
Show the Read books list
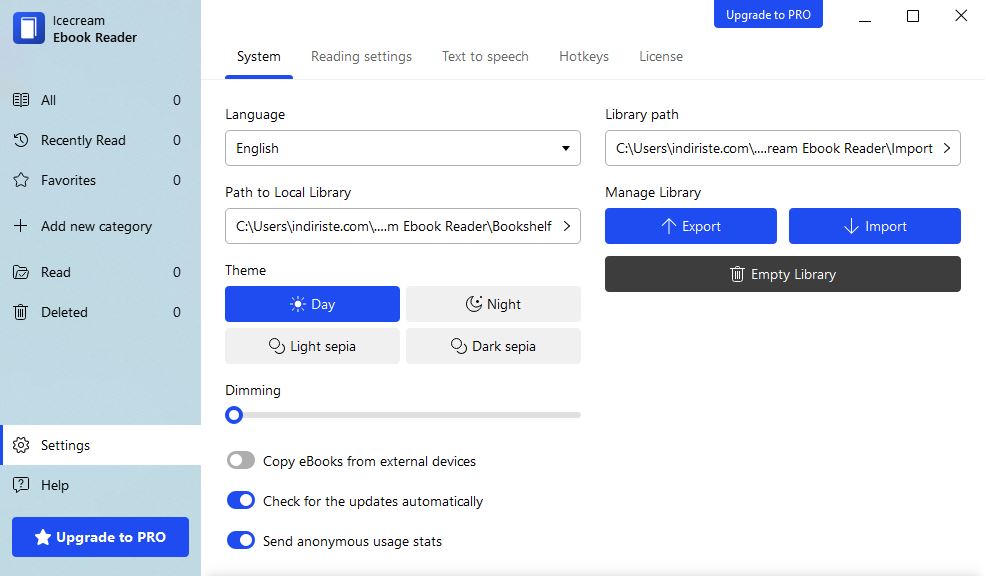pyautogui.click(x=101, y=272)
